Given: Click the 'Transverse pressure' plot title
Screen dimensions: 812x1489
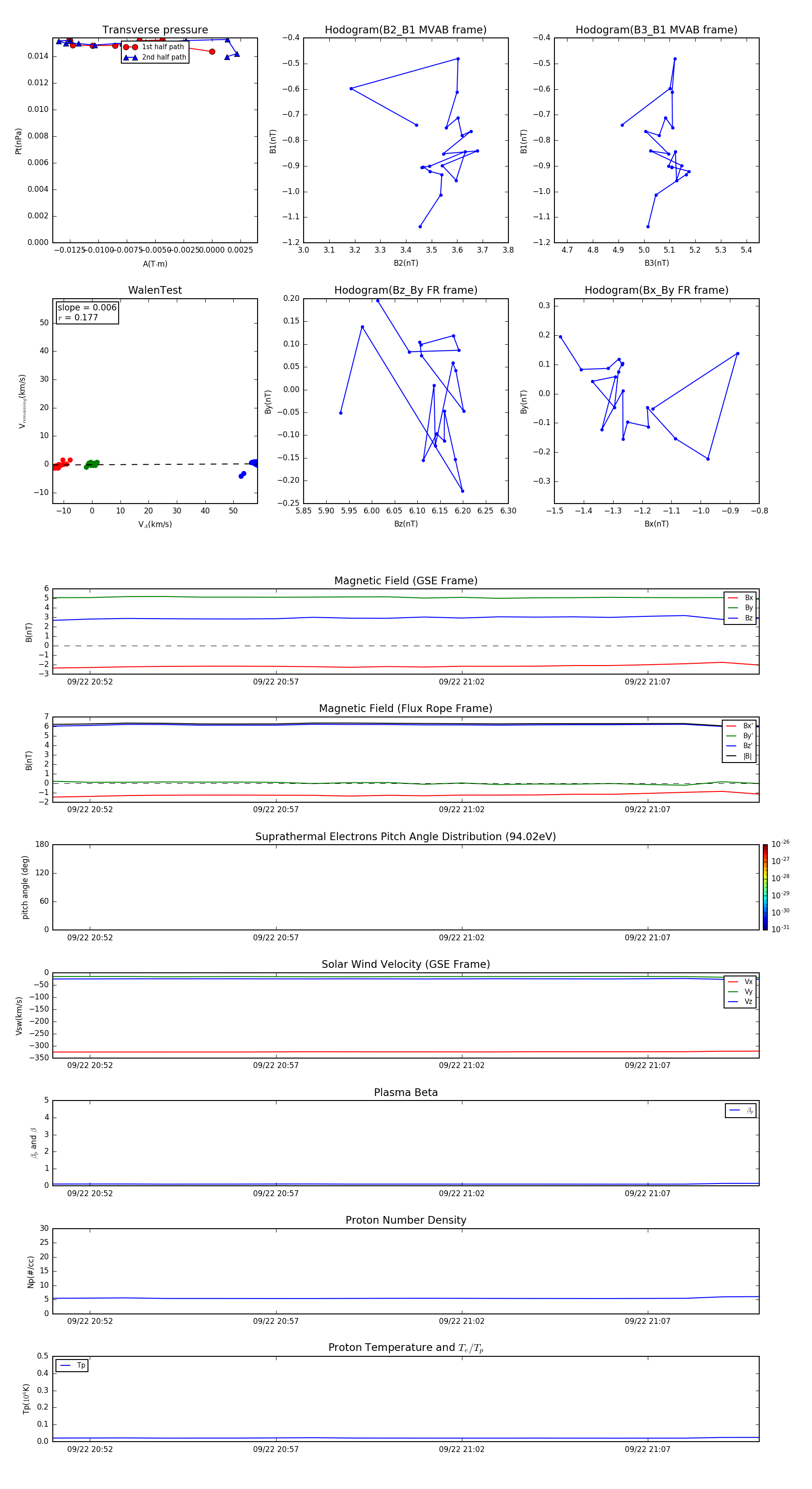Looking at the screenshot, I should [x=155, y=30].
